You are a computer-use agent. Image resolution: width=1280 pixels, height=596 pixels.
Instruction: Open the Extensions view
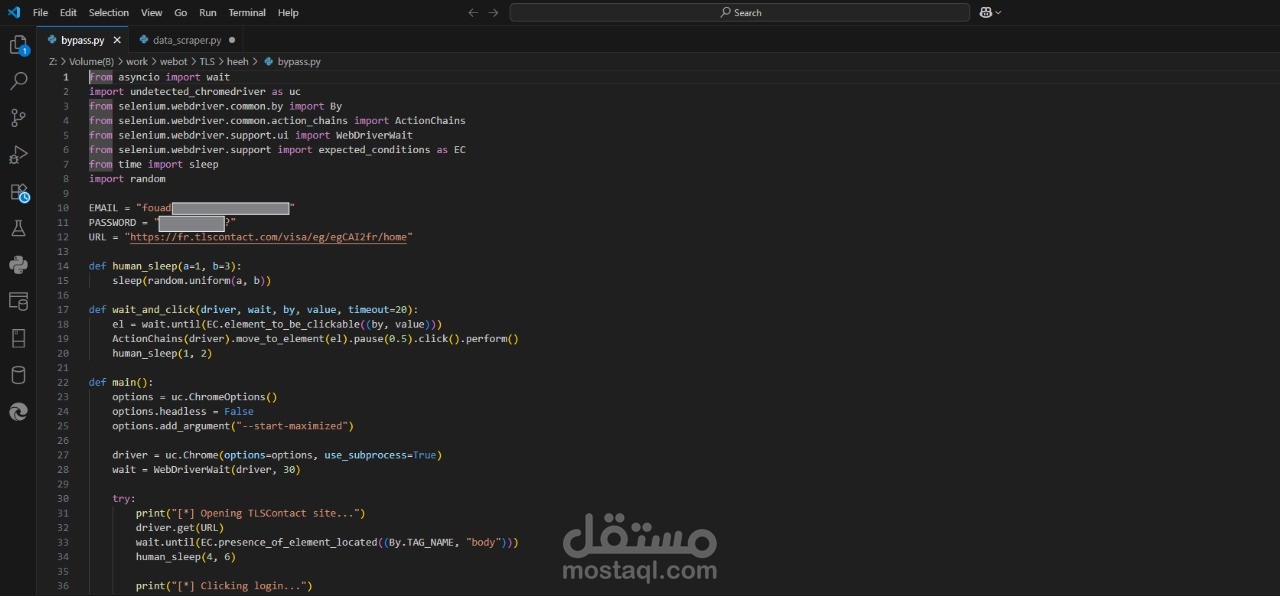pyautogui.click(x=18, y=192)
